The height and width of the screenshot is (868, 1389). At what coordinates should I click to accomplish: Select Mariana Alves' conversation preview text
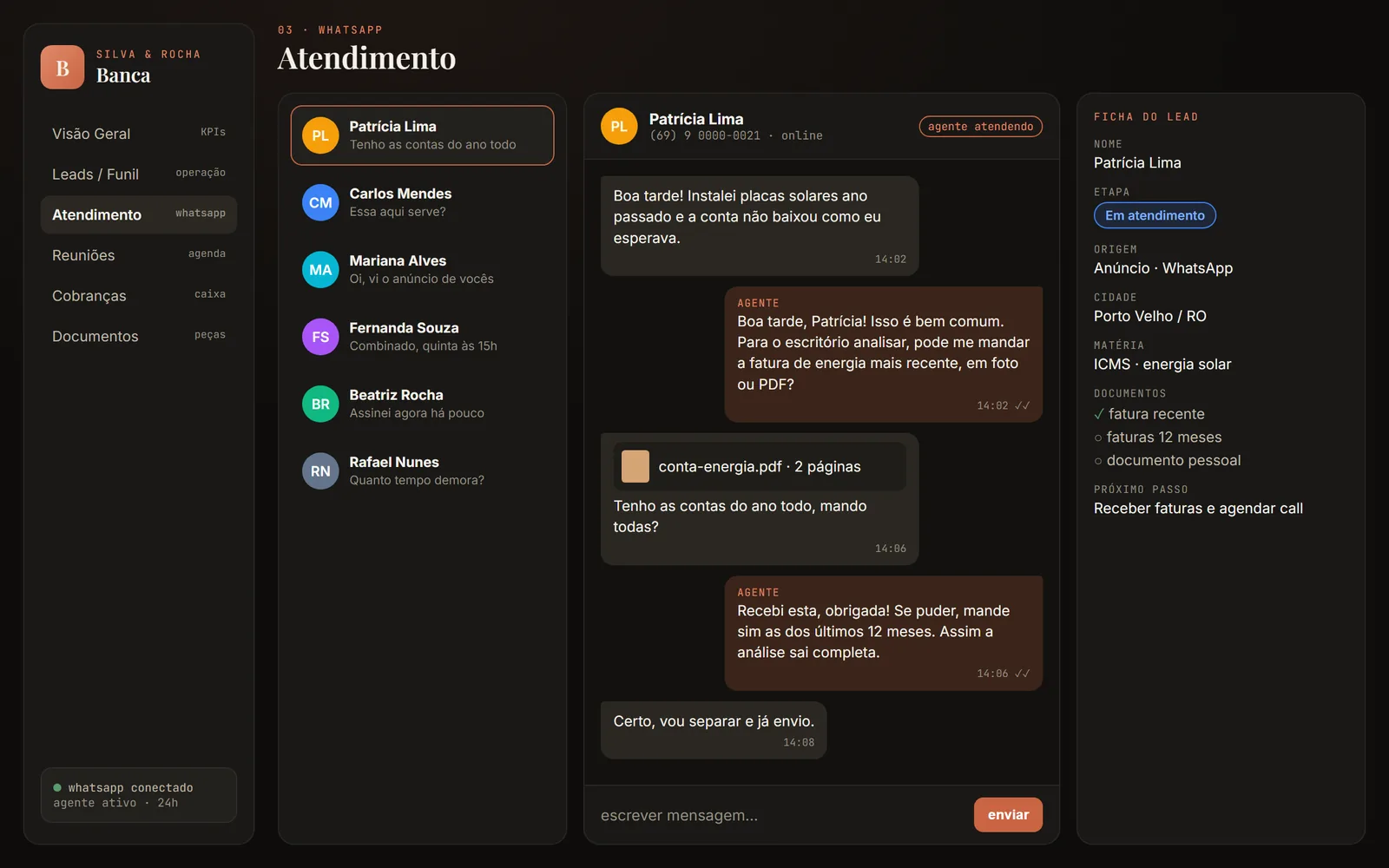421,279
